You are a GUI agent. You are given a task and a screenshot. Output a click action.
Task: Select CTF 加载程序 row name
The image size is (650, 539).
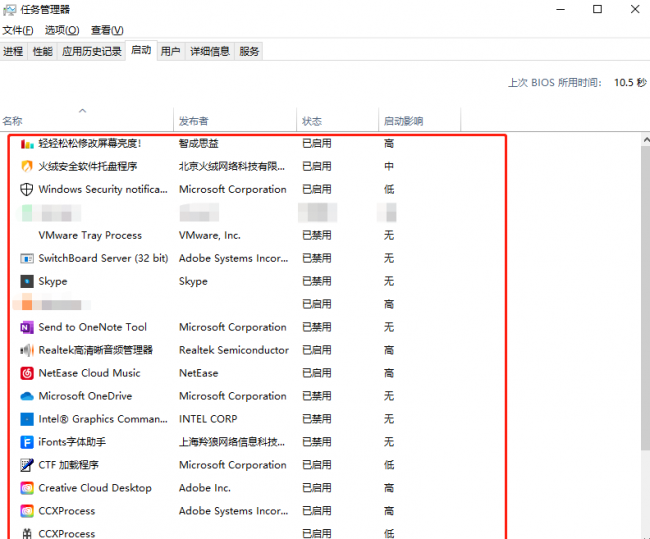click(x=69, y=465)
